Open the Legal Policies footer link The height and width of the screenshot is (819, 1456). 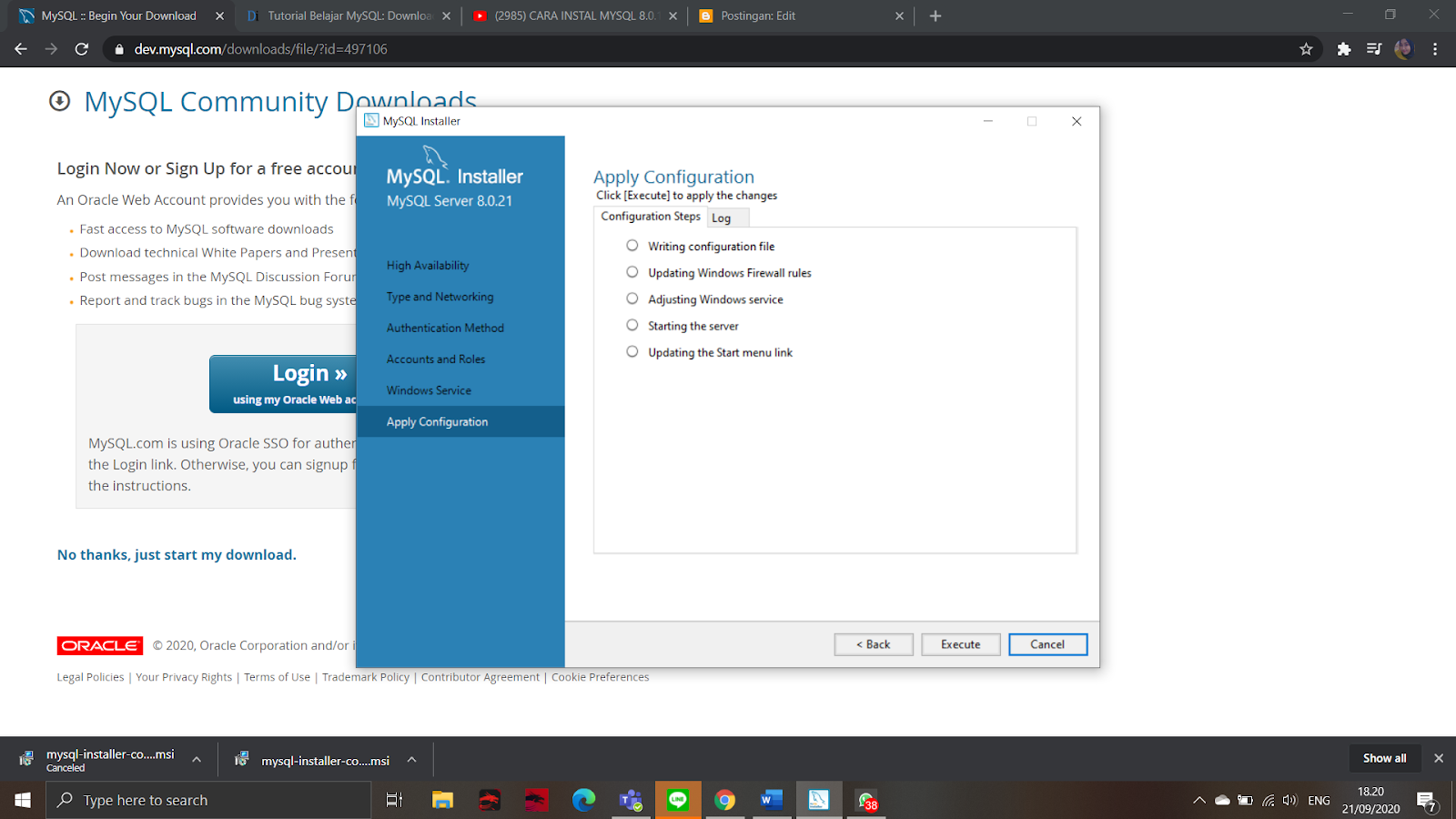[x=90, y=677]
